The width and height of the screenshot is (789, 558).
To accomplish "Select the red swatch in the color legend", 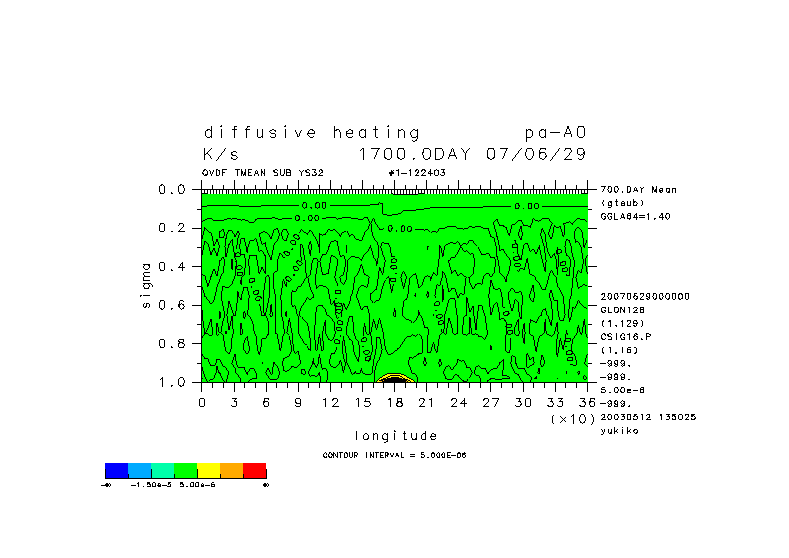I will (254, 470).
